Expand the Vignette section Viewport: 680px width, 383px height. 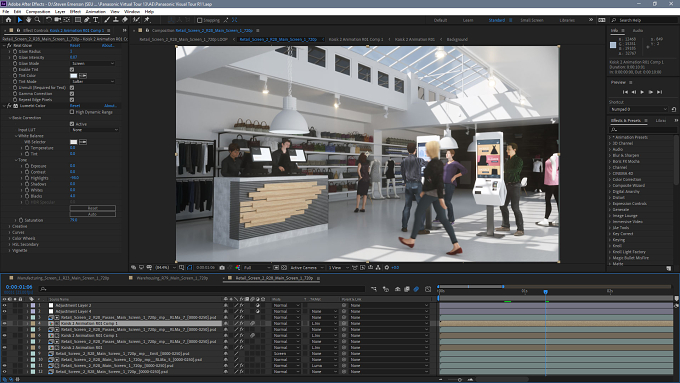click(x=10, y=251)
